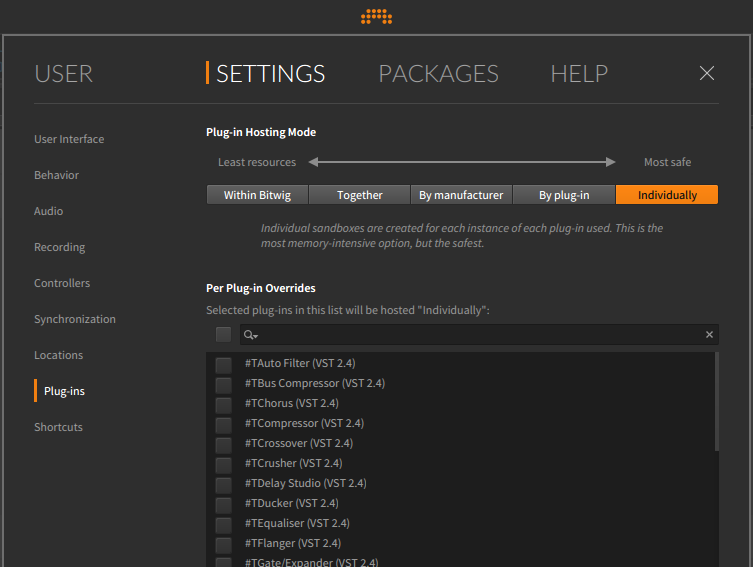Check the #TBus Compressor override box

(x=223, y=385)
